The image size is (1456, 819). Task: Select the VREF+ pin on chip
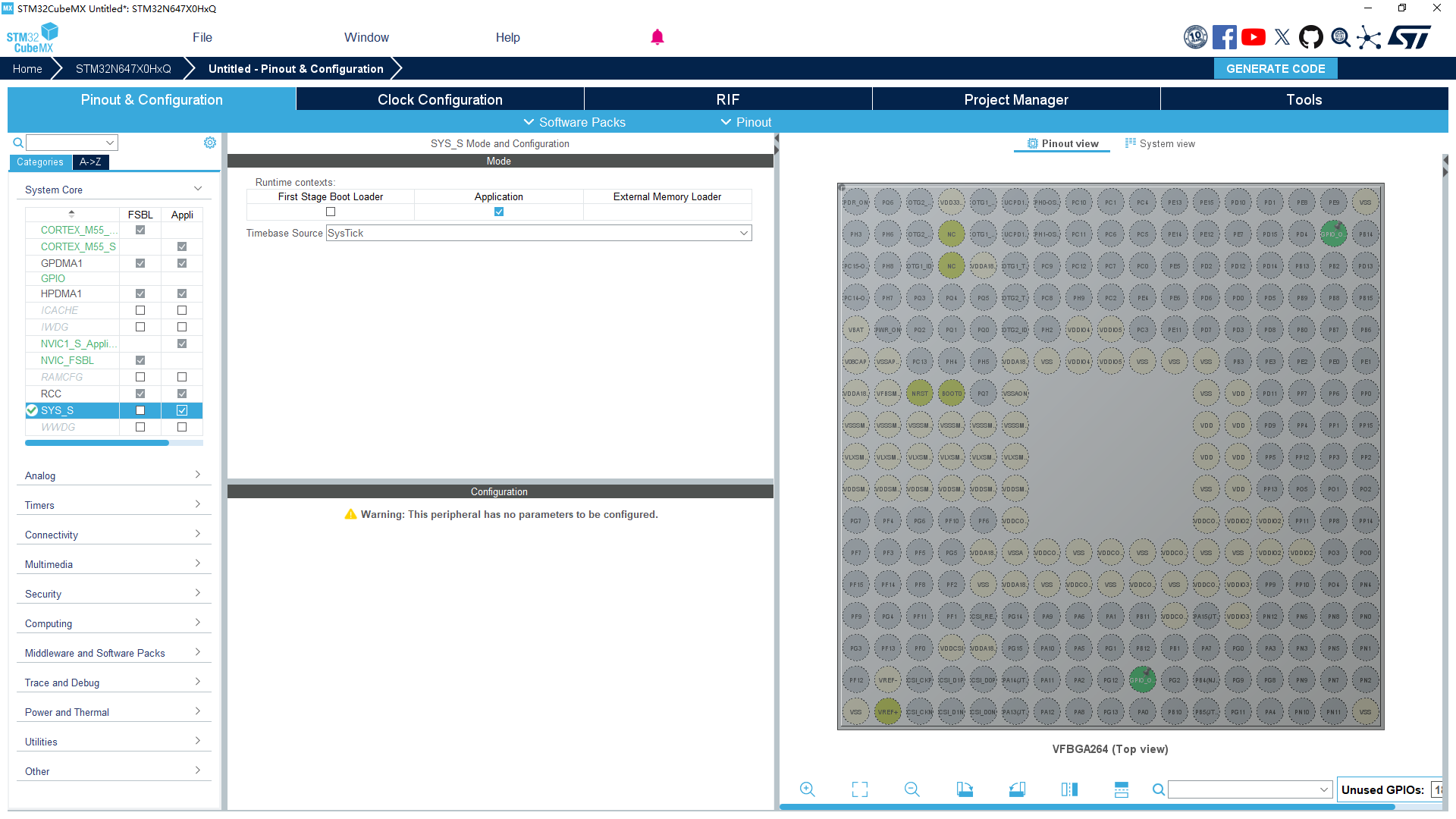point(887,711)
